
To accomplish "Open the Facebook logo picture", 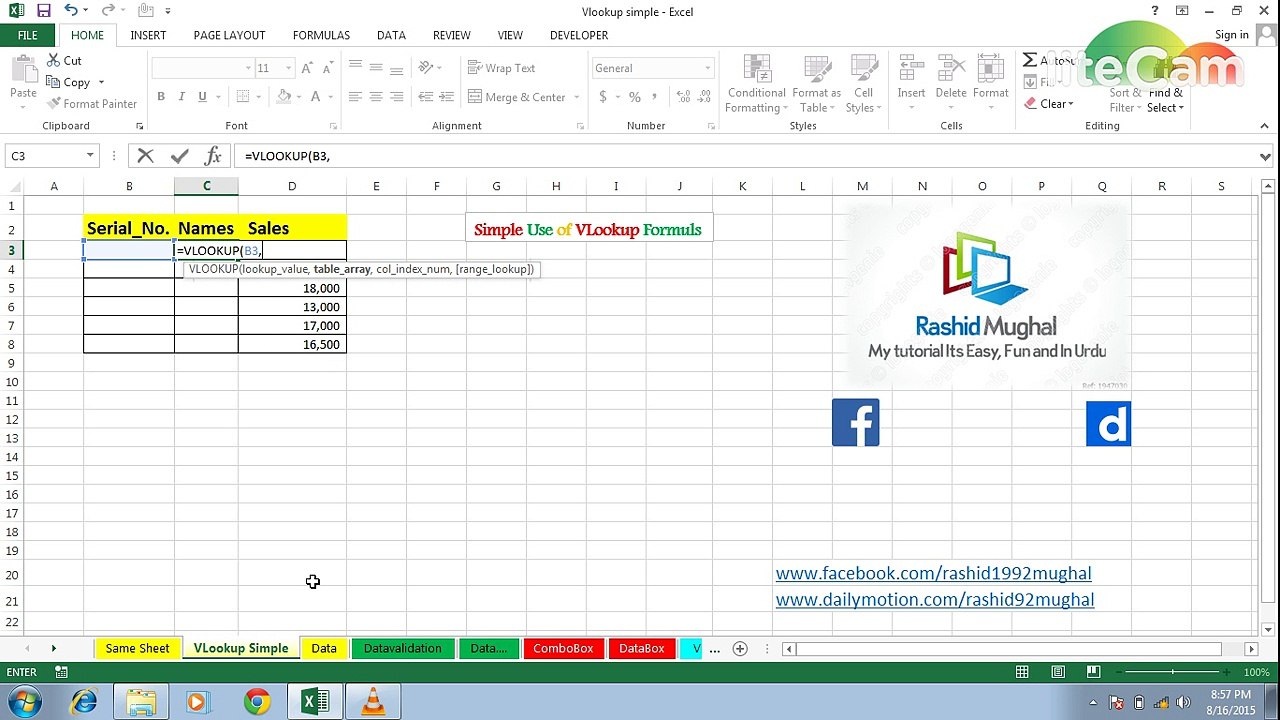I will [855, 422].
